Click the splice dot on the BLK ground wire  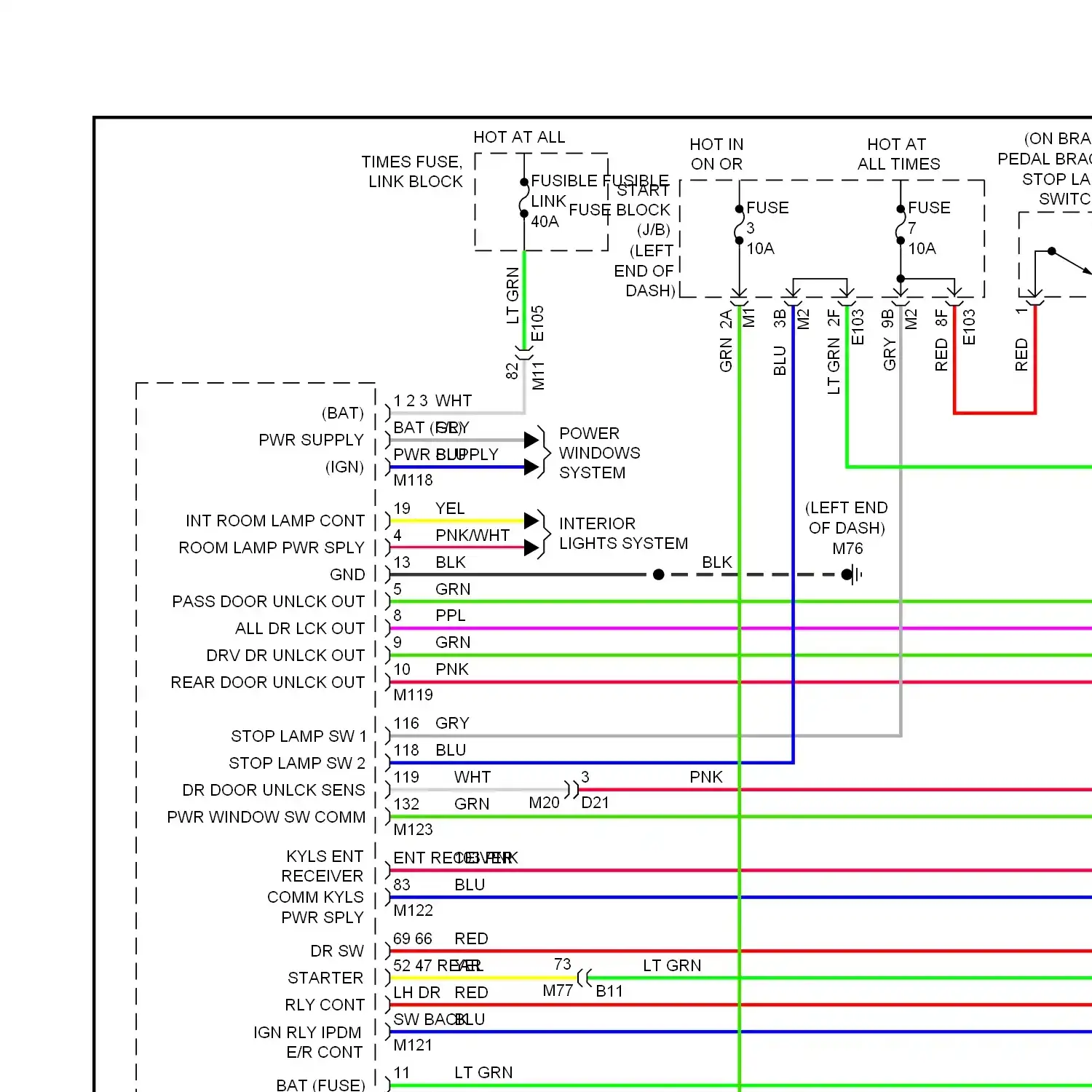[659, 574]
